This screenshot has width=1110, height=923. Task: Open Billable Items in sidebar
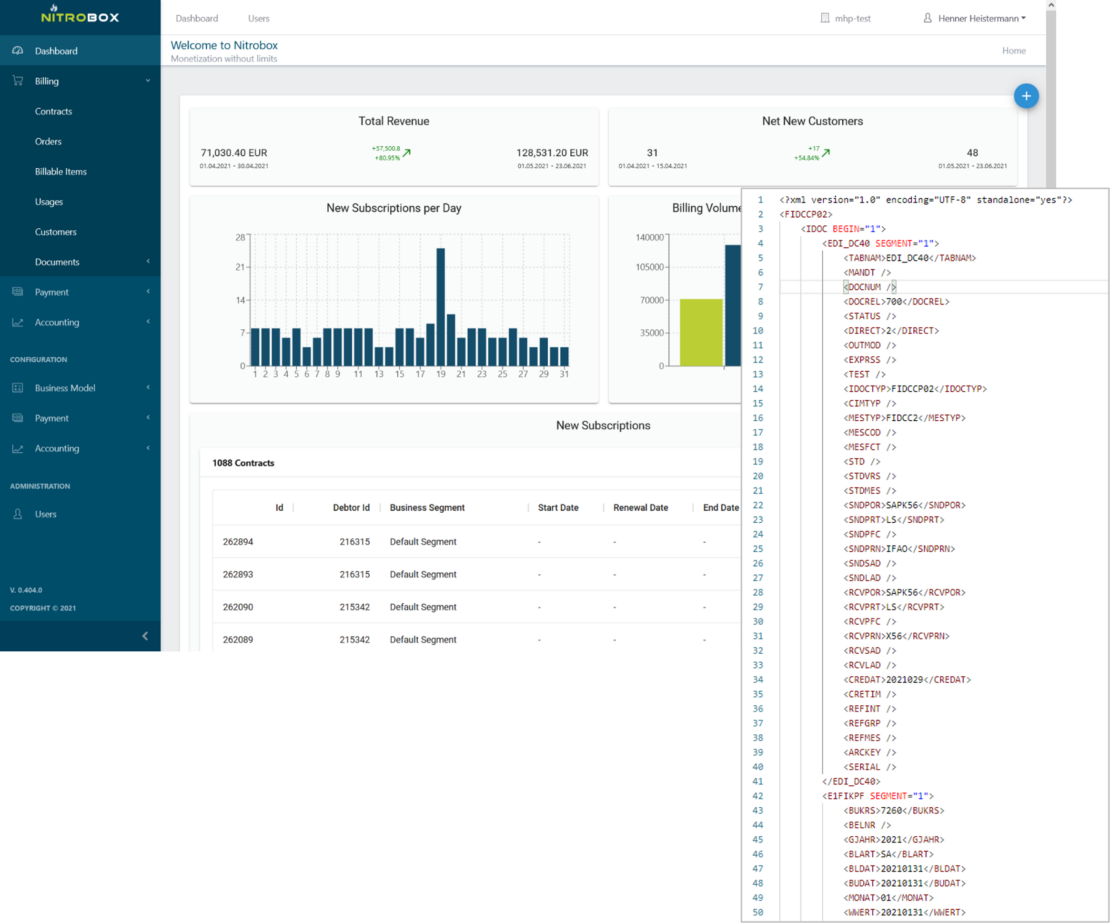coord(61,171)
